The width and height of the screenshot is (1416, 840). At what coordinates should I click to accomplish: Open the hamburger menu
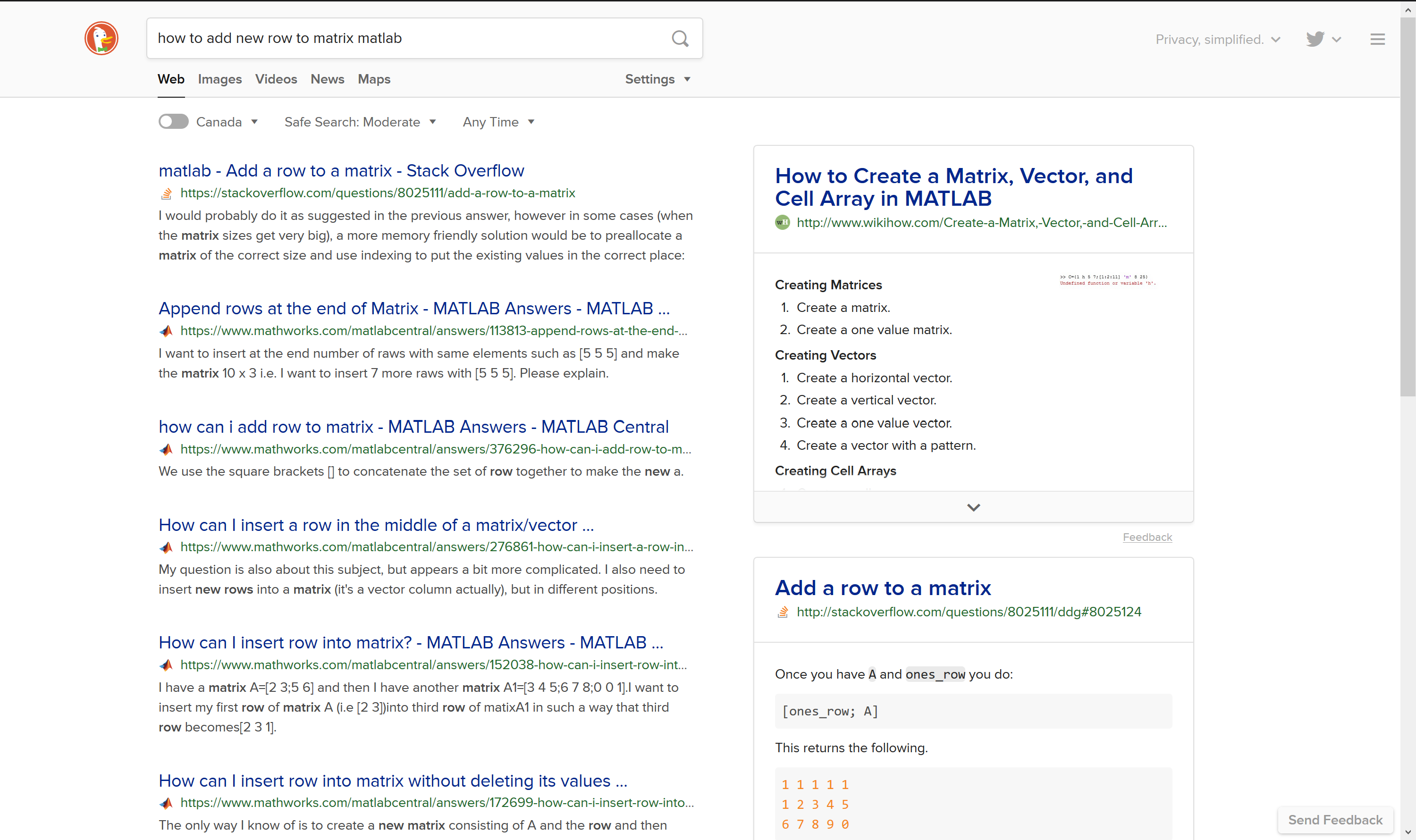(1378, 39)
